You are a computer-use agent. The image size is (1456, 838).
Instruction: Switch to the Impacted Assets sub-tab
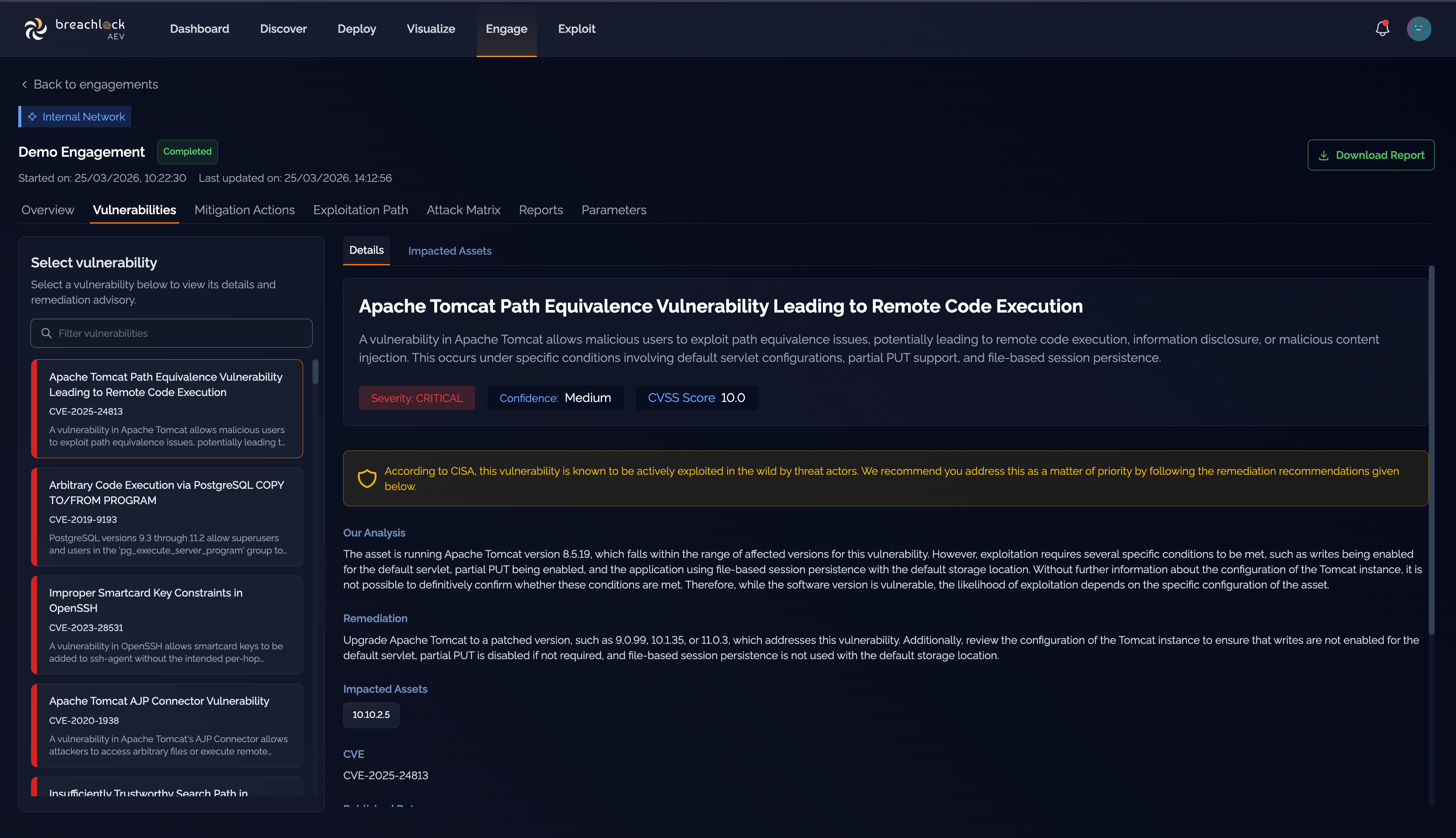[449, 251]
